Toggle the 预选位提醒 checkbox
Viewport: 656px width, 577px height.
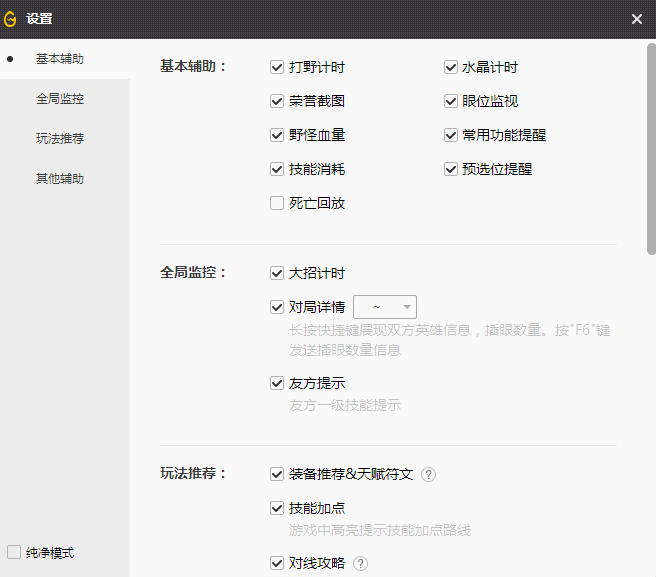pyautogui.click(x=451, y=170)
